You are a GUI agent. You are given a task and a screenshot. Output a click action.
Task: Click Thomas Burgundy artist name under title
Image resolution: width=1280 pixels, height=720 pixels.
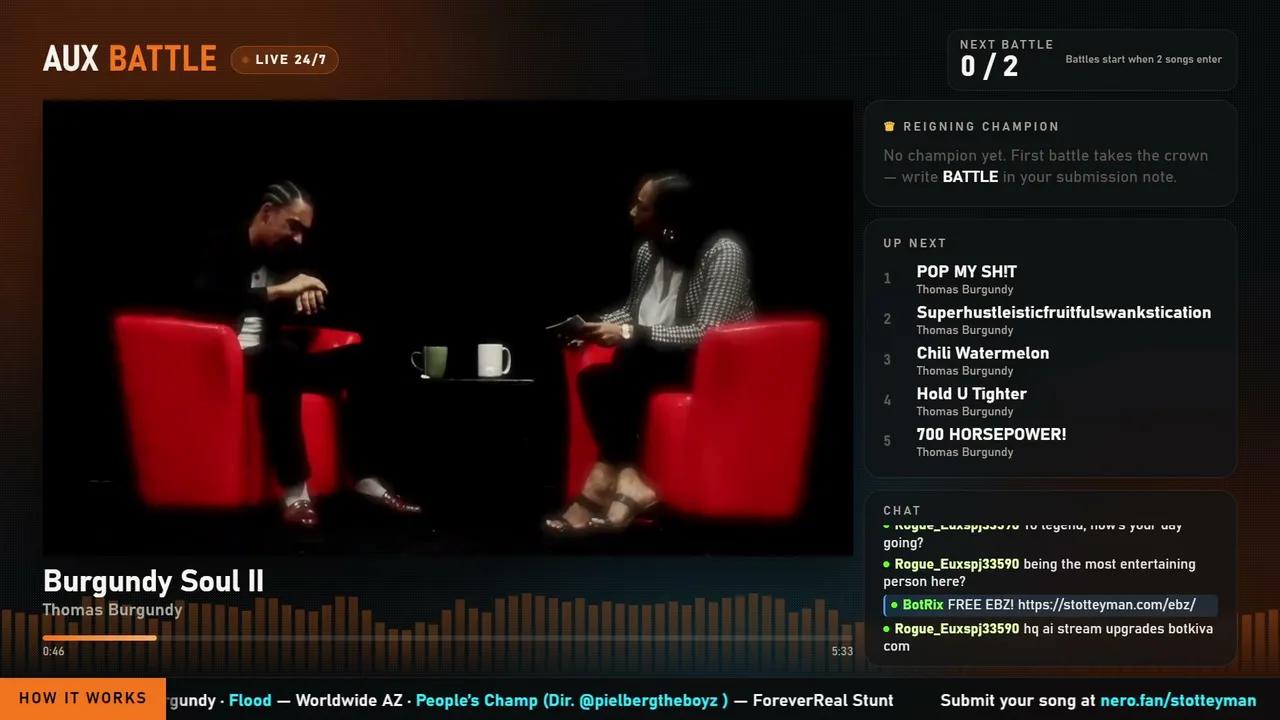(112, 609)
